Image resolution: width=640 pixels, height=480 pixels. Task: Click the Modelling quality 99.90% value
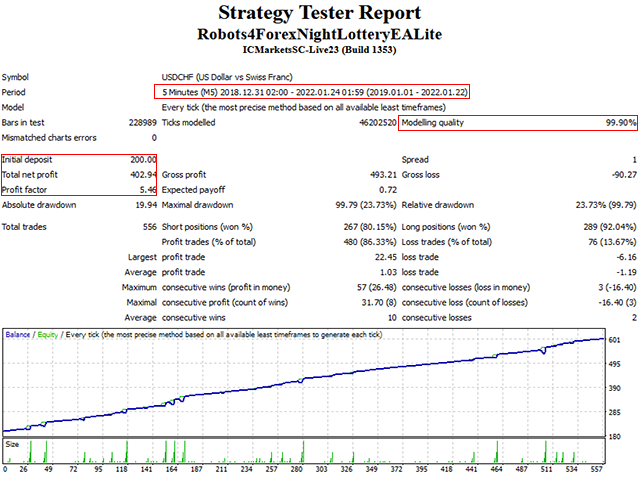click(x=621, y=123)
